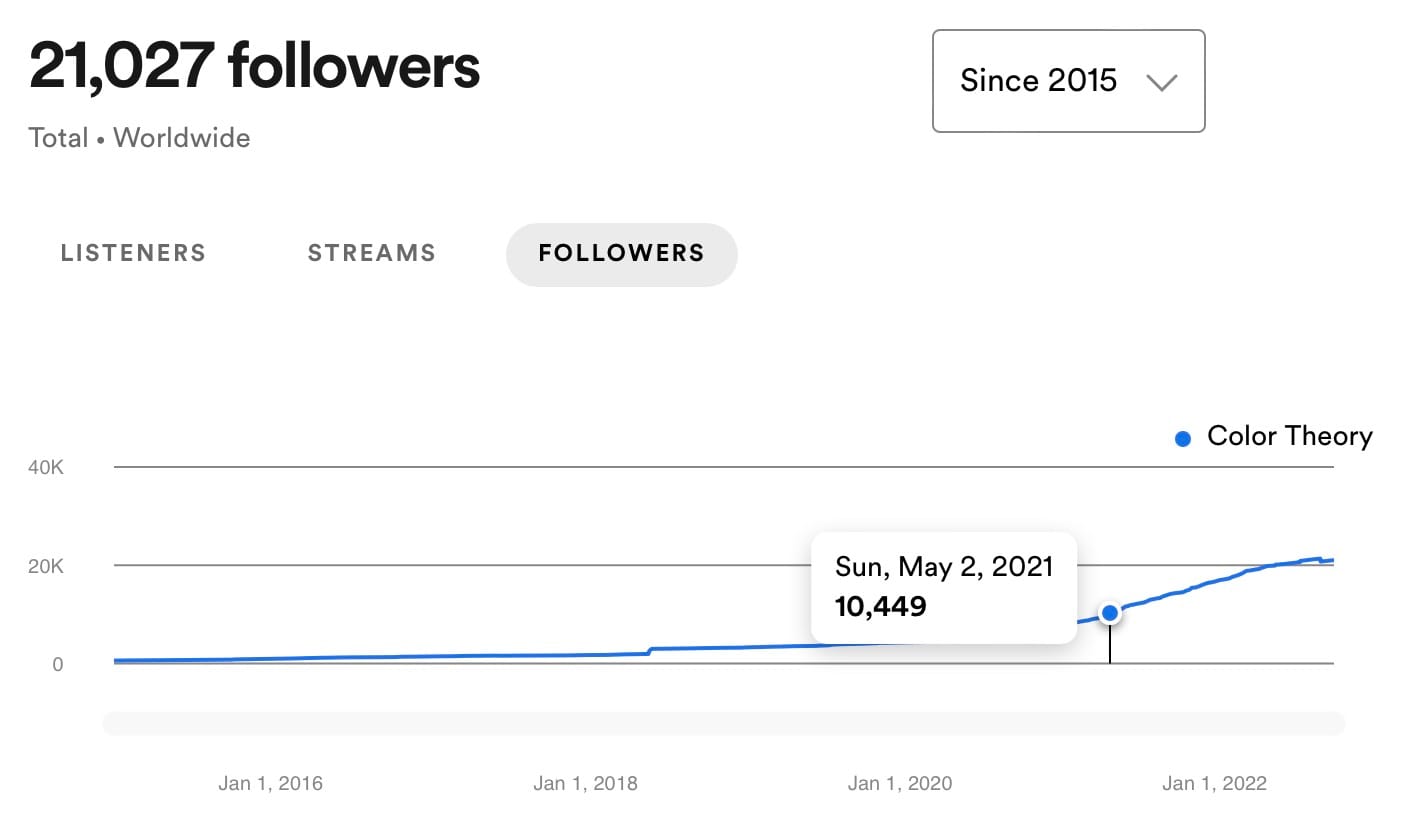Switch to the STREAMS tab
This screenshot has width=1405, height=832.
tap(371, 253)
